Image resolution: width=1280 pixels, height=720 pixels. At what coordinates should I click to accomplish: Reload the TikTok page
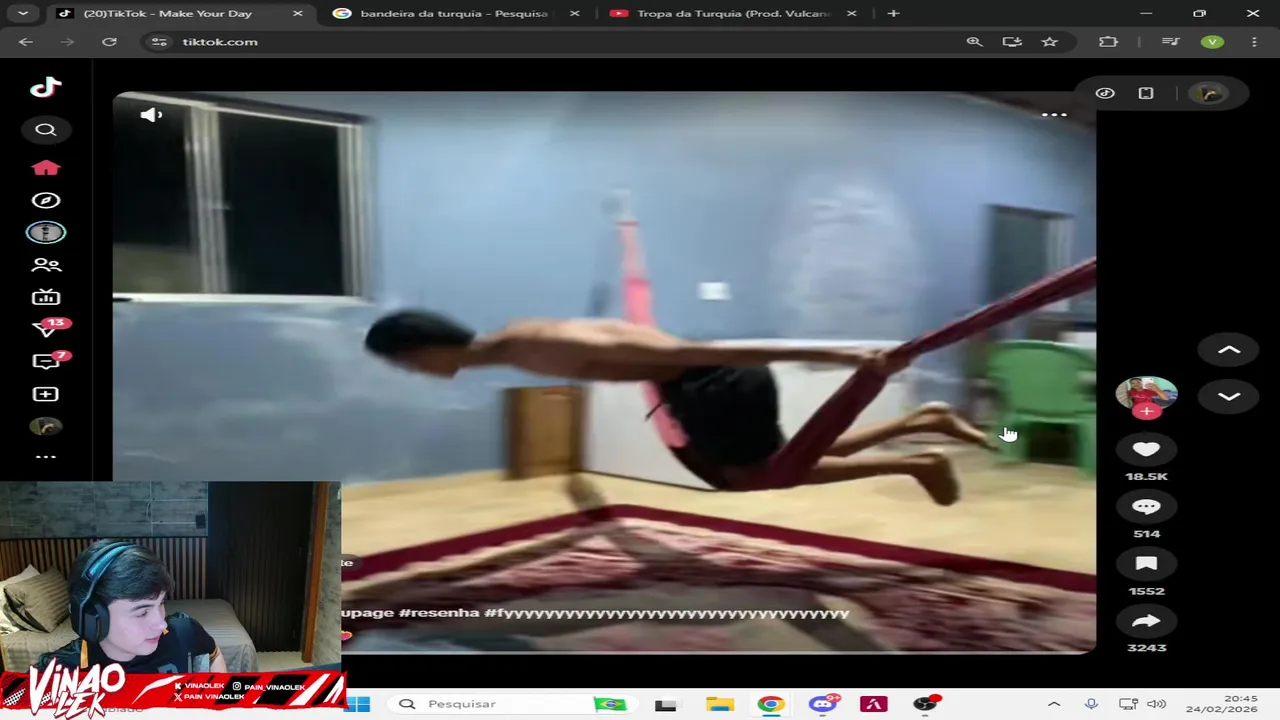pyautogui.click(x=109, y=42)
